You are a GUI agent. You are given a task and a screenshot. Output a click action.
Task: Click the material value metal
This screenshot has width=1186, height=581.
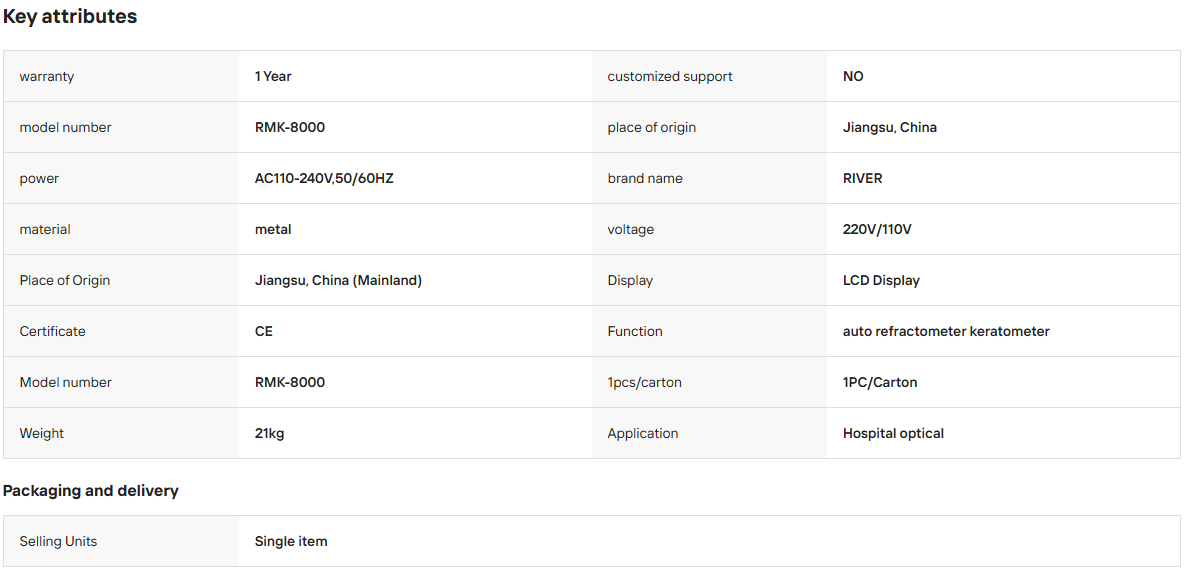(x=273, y=229)
